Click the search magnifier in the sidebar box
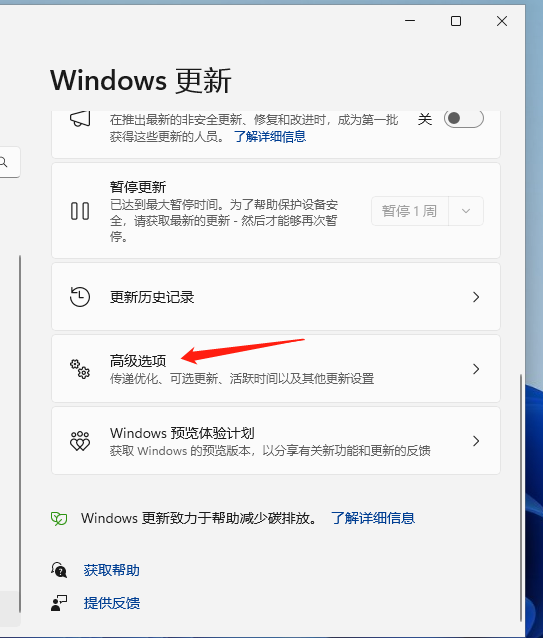 (x=4, y=162)
